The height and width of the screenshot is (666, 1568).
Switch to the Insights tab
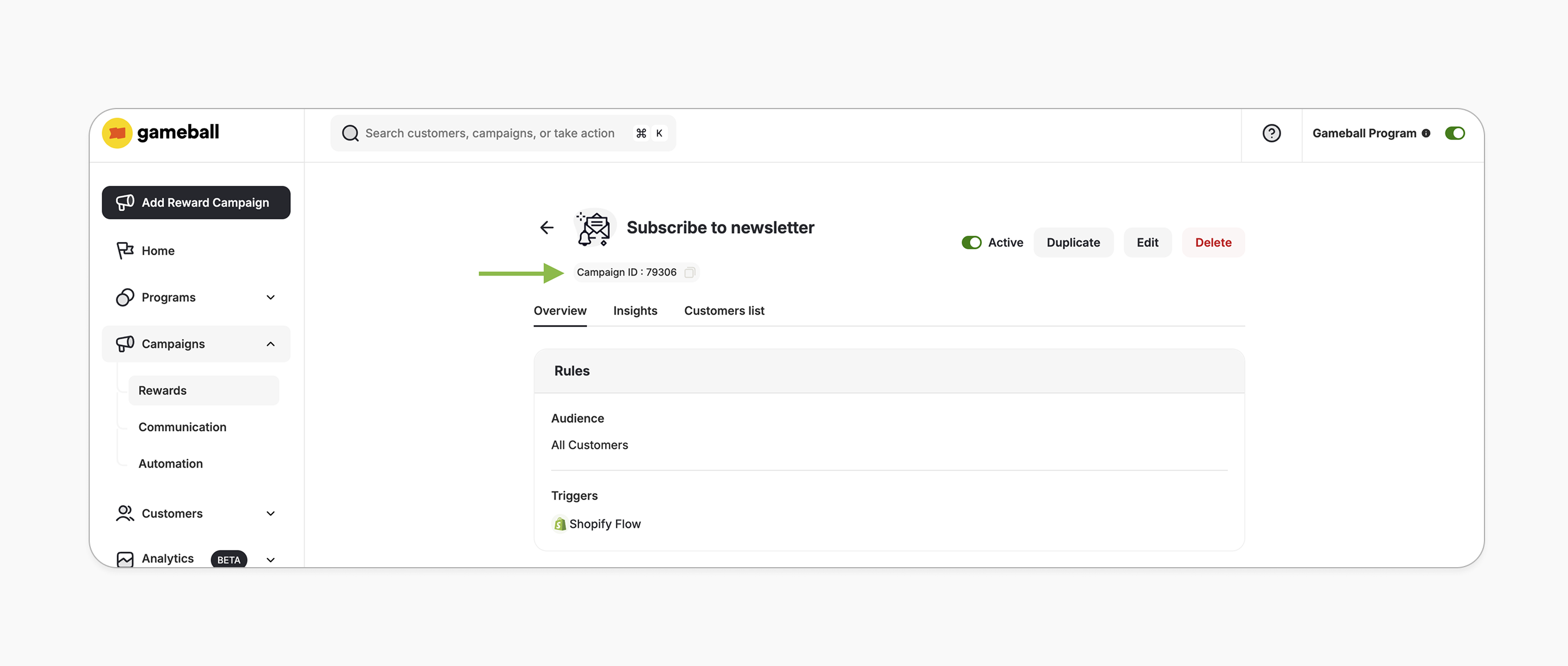point(635,310)
